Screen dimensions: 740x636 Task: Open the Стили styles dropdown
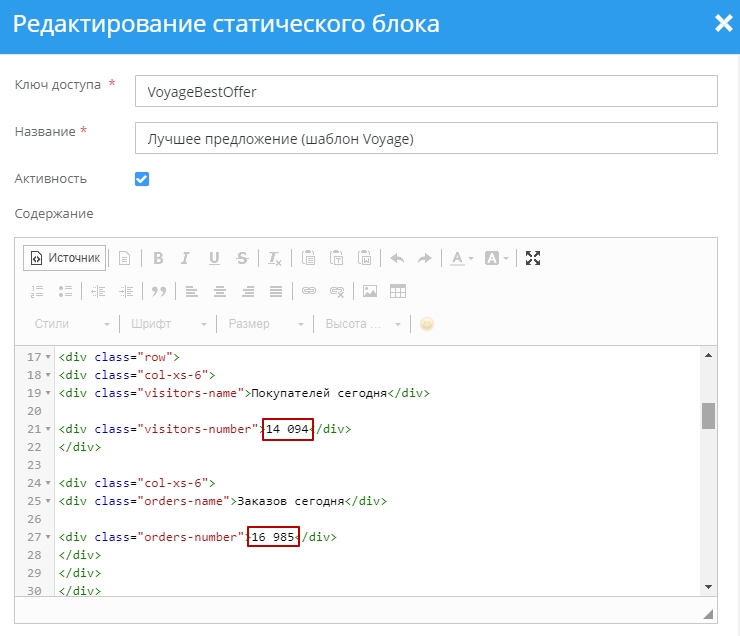point(72,324)
